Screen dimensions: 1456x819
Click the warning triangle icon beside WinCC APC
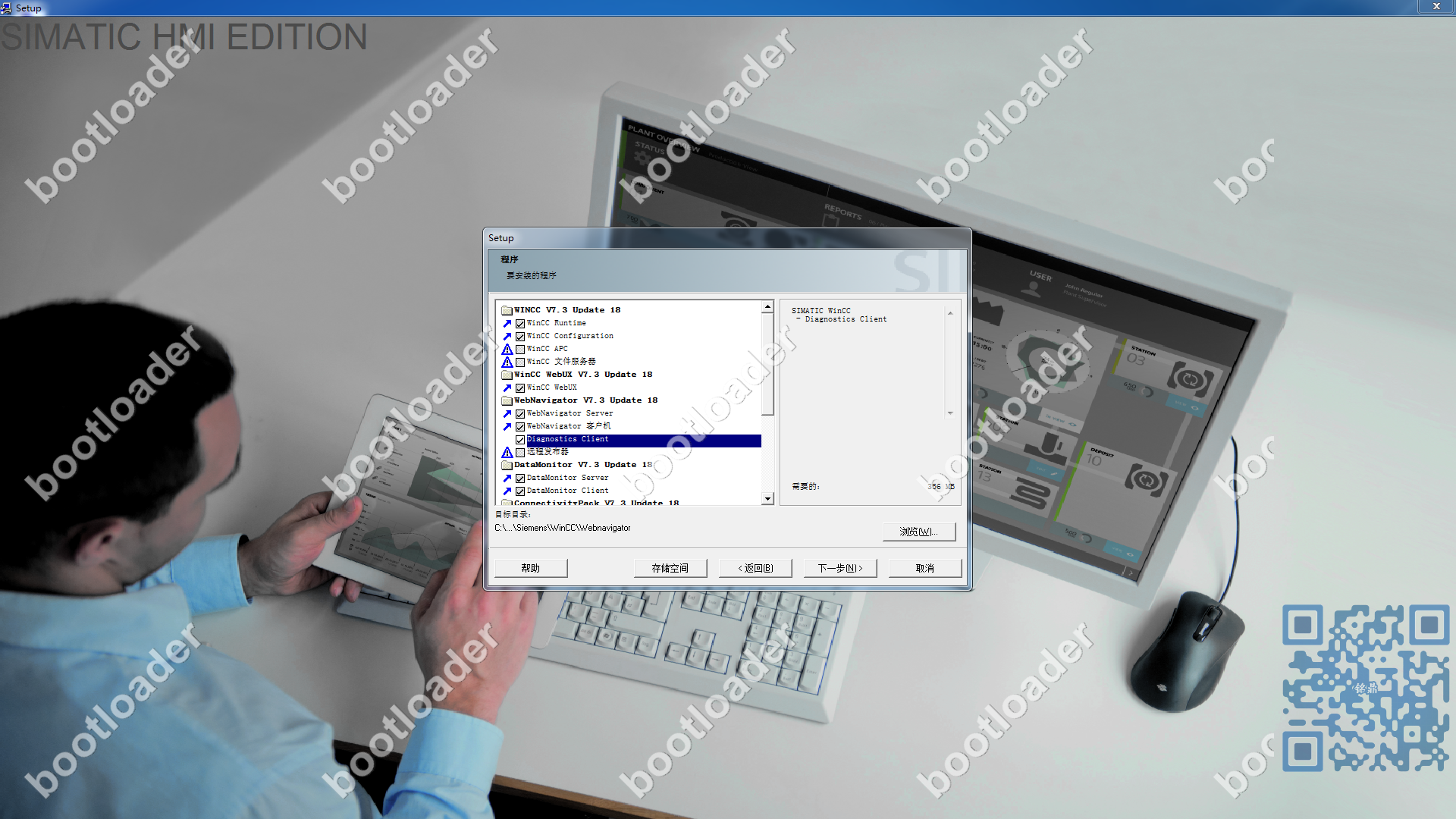pos(507,349)
